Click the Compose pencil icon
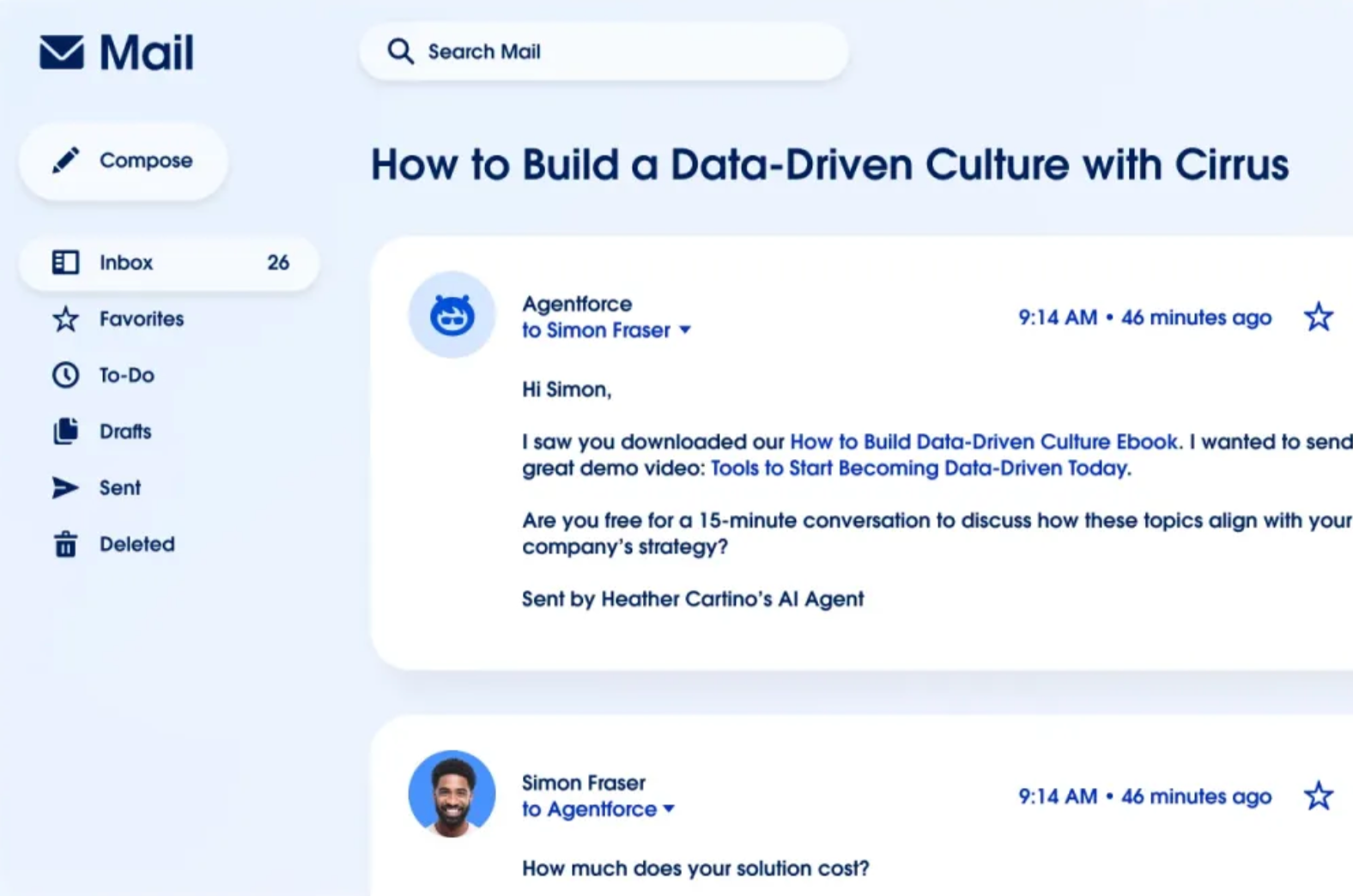This screenshot has width=1353, height=896. coord(65,160)
